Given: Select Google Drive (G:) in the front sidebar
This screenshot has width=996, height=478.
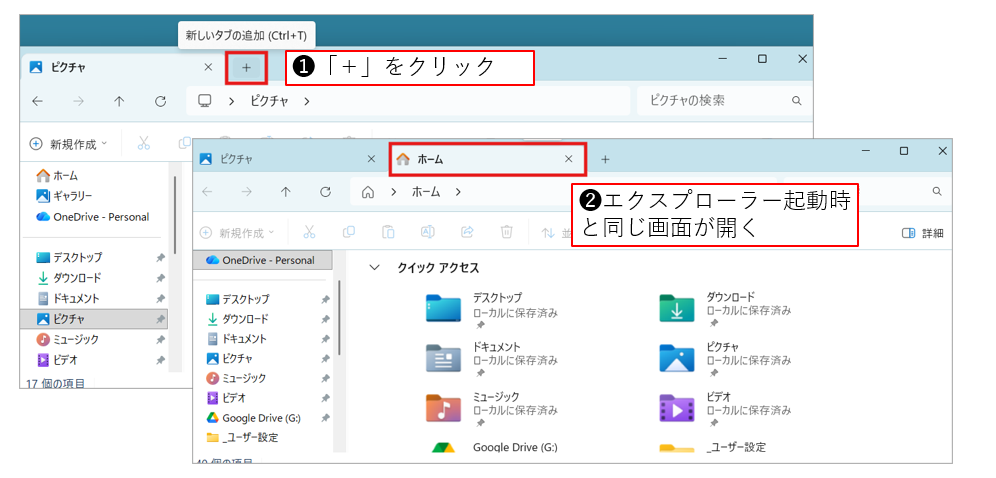Looking at the screenshot, I should (260, 418).
